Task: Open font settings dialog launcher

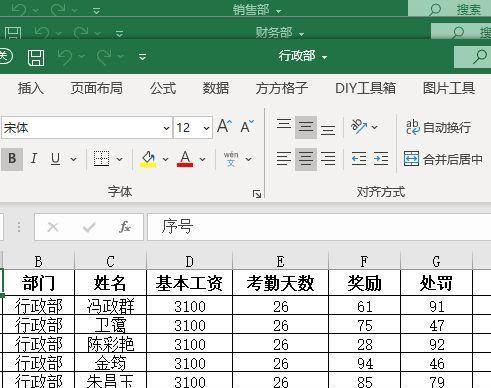Action: pyautogui.click(x=257, y=194)
